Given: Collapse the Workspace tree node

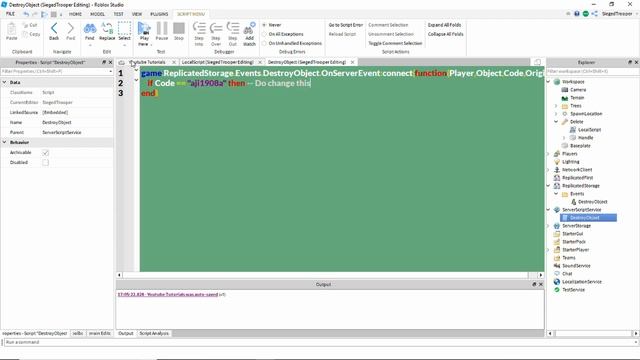Looking at the screenshot, I should coord(549,82).
